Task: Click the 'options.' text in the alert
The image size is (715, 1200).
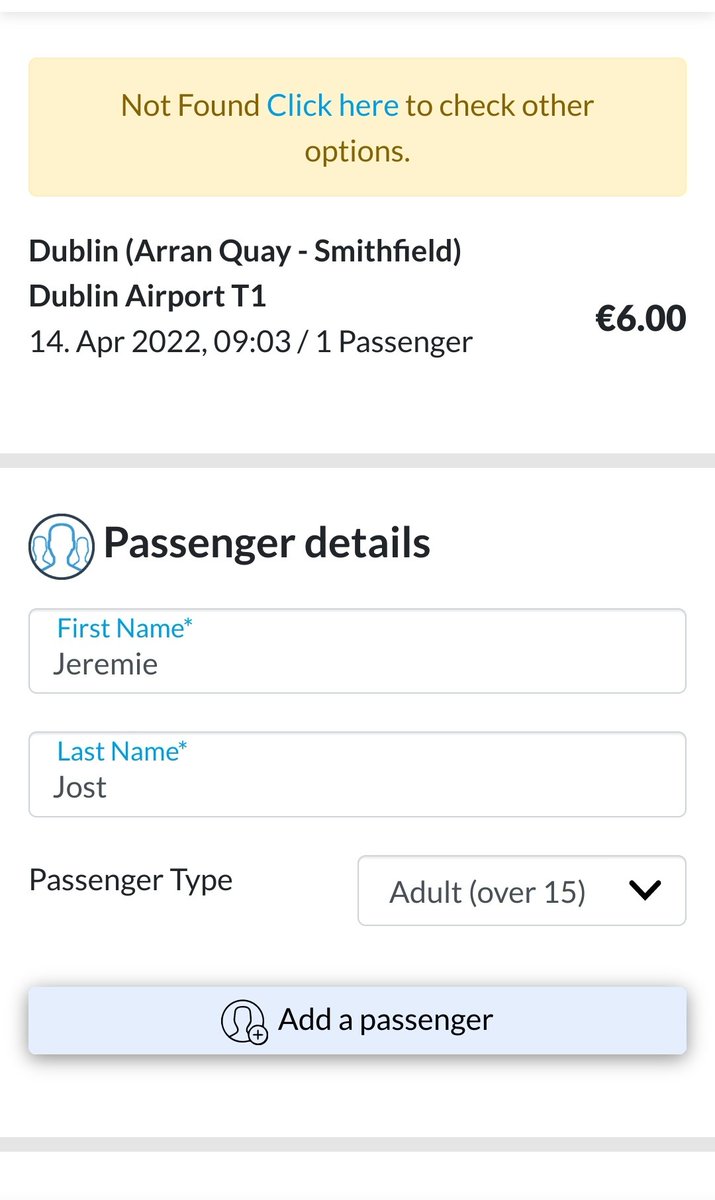Action: pos(357,151)
